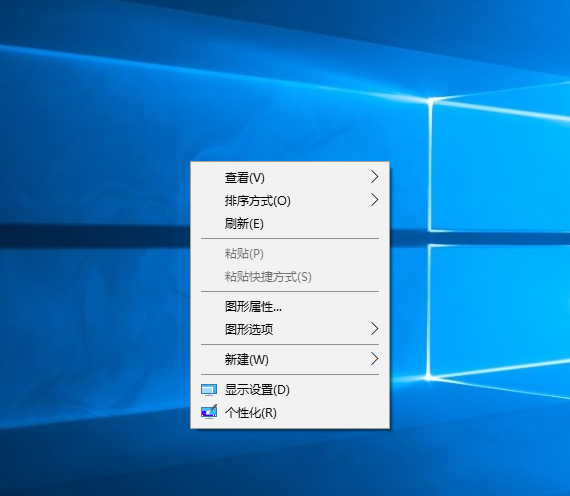Expand the chevron arrow next to 图形选项
The width and height of the screenshot is (570, 496).
(x=374, y=329)
